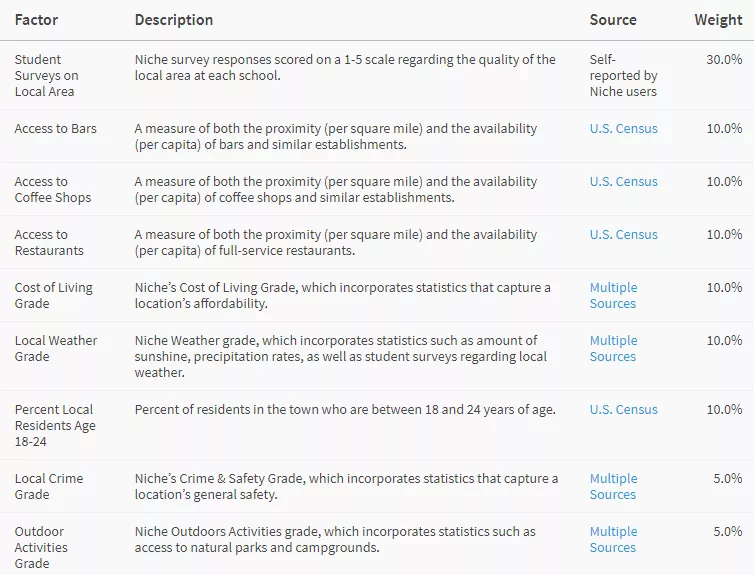Open U.S. Census link for Coffee Shops row
The height and width of the screenshot is (575, 754).
click(623, 181)
